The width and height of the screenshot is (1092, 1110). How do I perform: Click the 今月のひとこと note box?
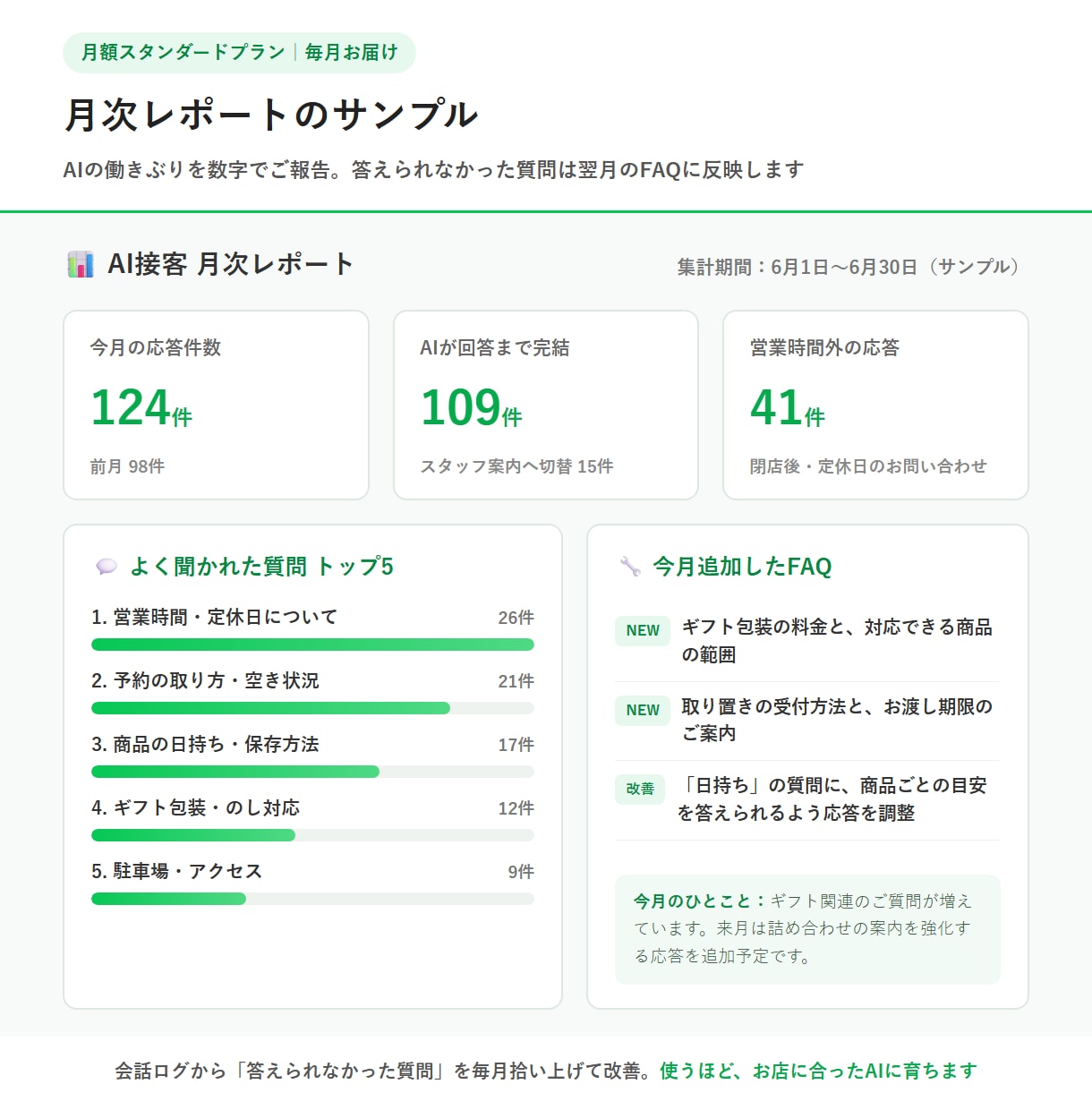pos(807,929)
